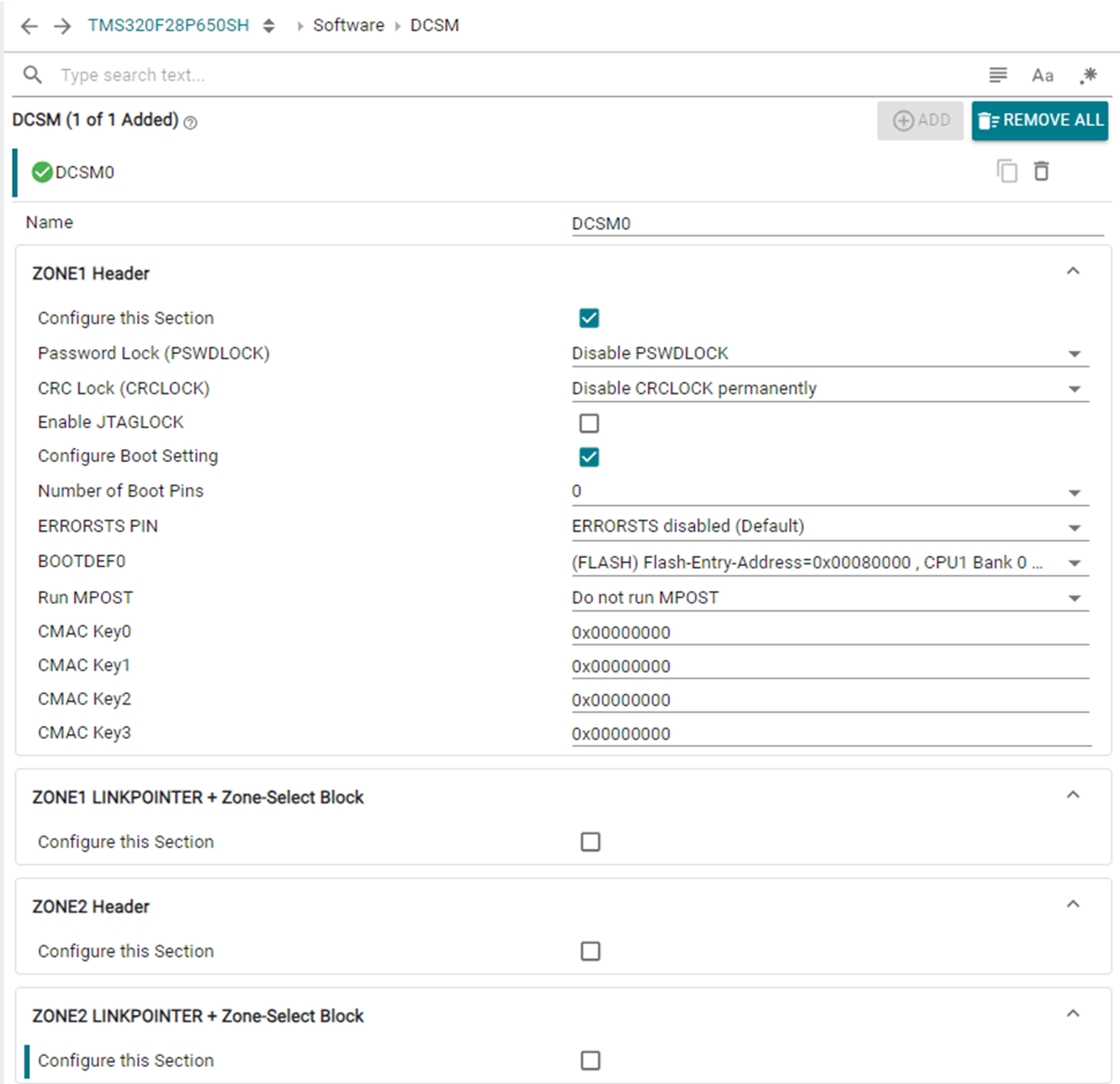Click the DCSM breadcrumb item
The height and width of the screenshot is (1084, 1120).
pos(434,25)
